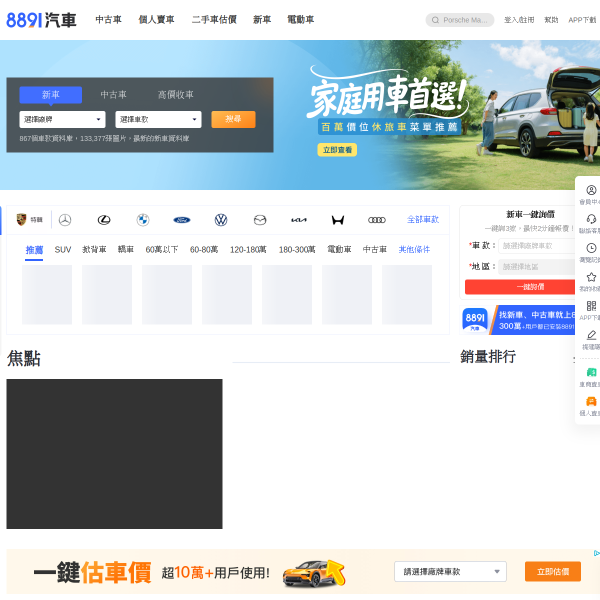
Task: Click the customer service headset icon
Action: point(591,219)
